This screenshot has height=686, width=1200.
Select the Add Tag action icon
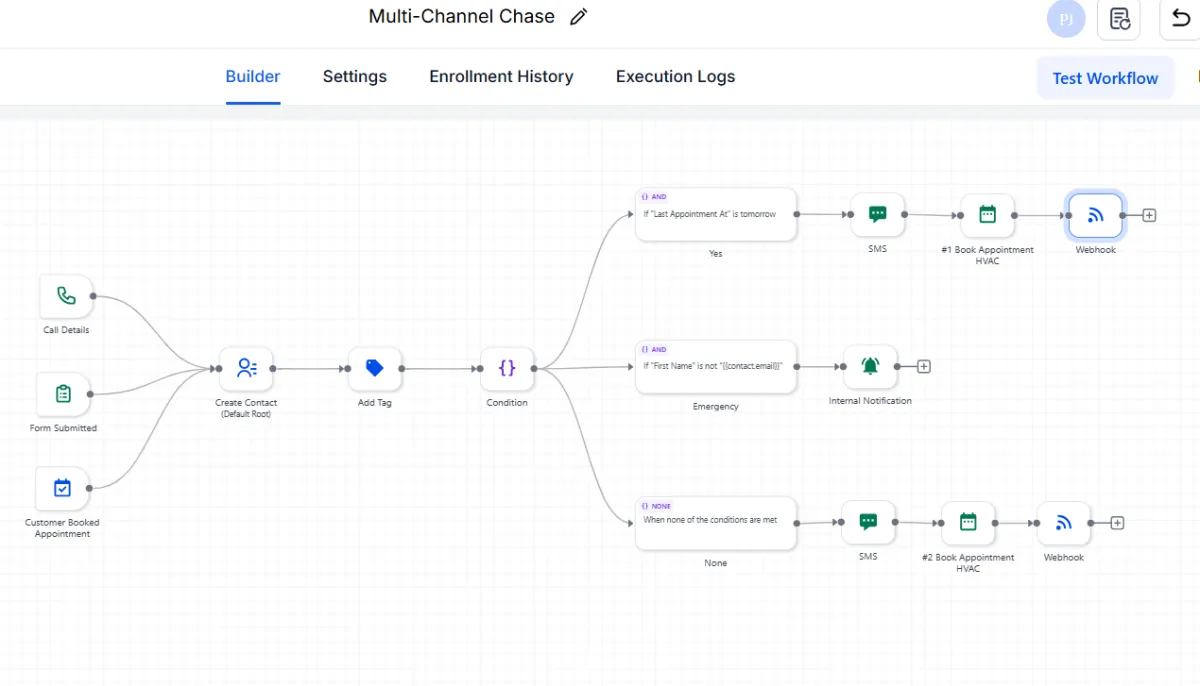(375, 369)
